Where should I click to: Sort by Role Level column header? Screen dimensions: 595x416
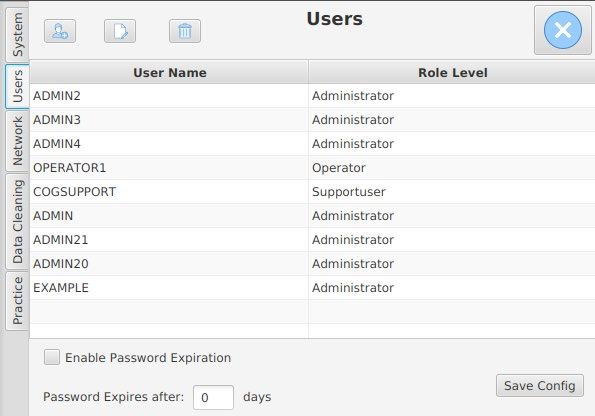click(x=452, y=72)
